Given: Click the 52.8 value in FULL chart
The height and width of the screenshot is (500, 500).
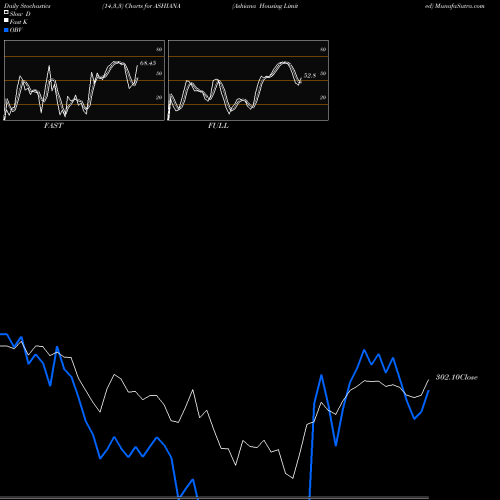Looking at the screenshot, I should (310, 76).
